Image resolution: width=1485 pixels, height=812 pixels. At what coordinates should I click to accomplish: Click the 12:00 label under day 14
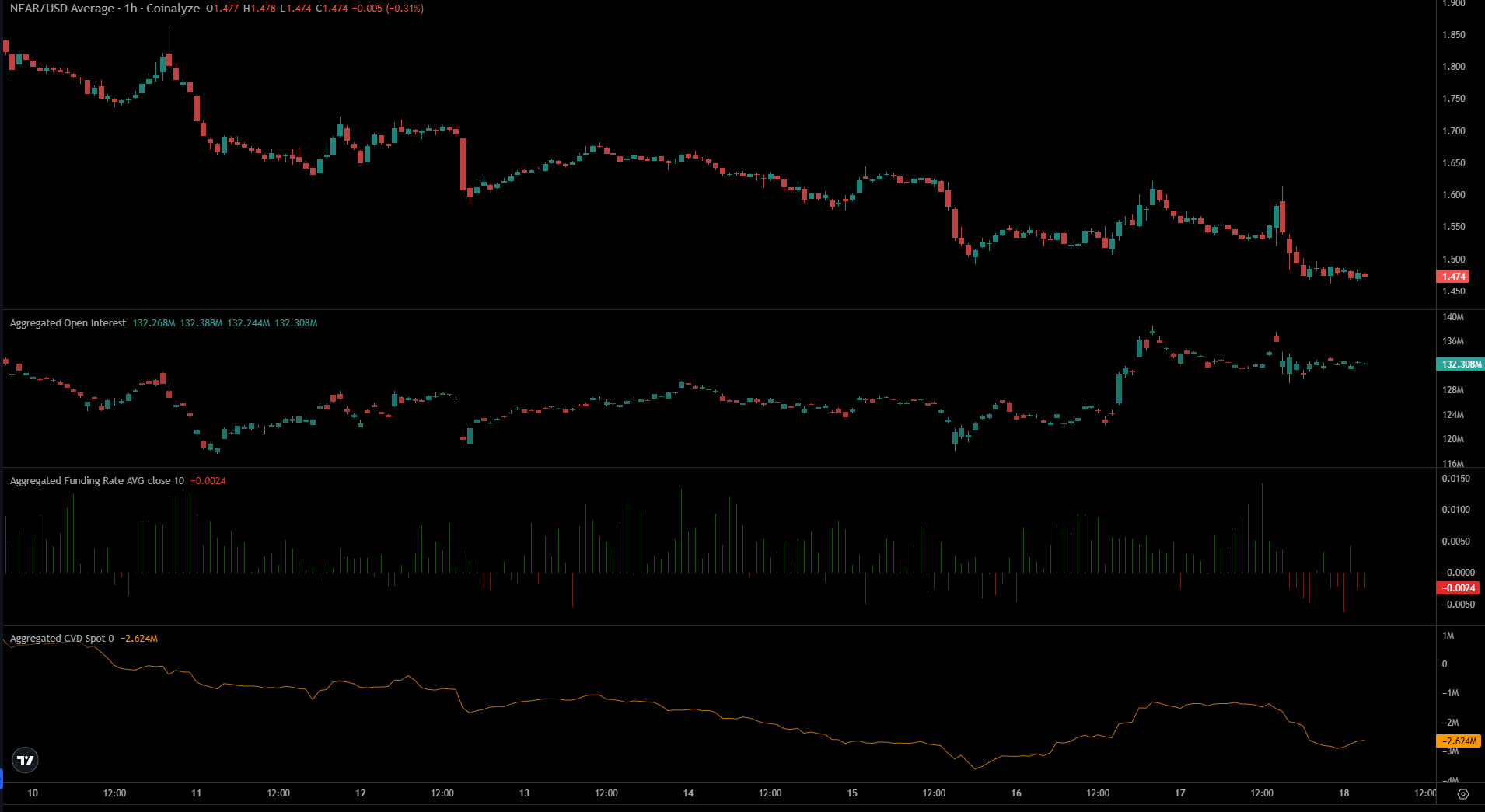click(x=770, y=793)
